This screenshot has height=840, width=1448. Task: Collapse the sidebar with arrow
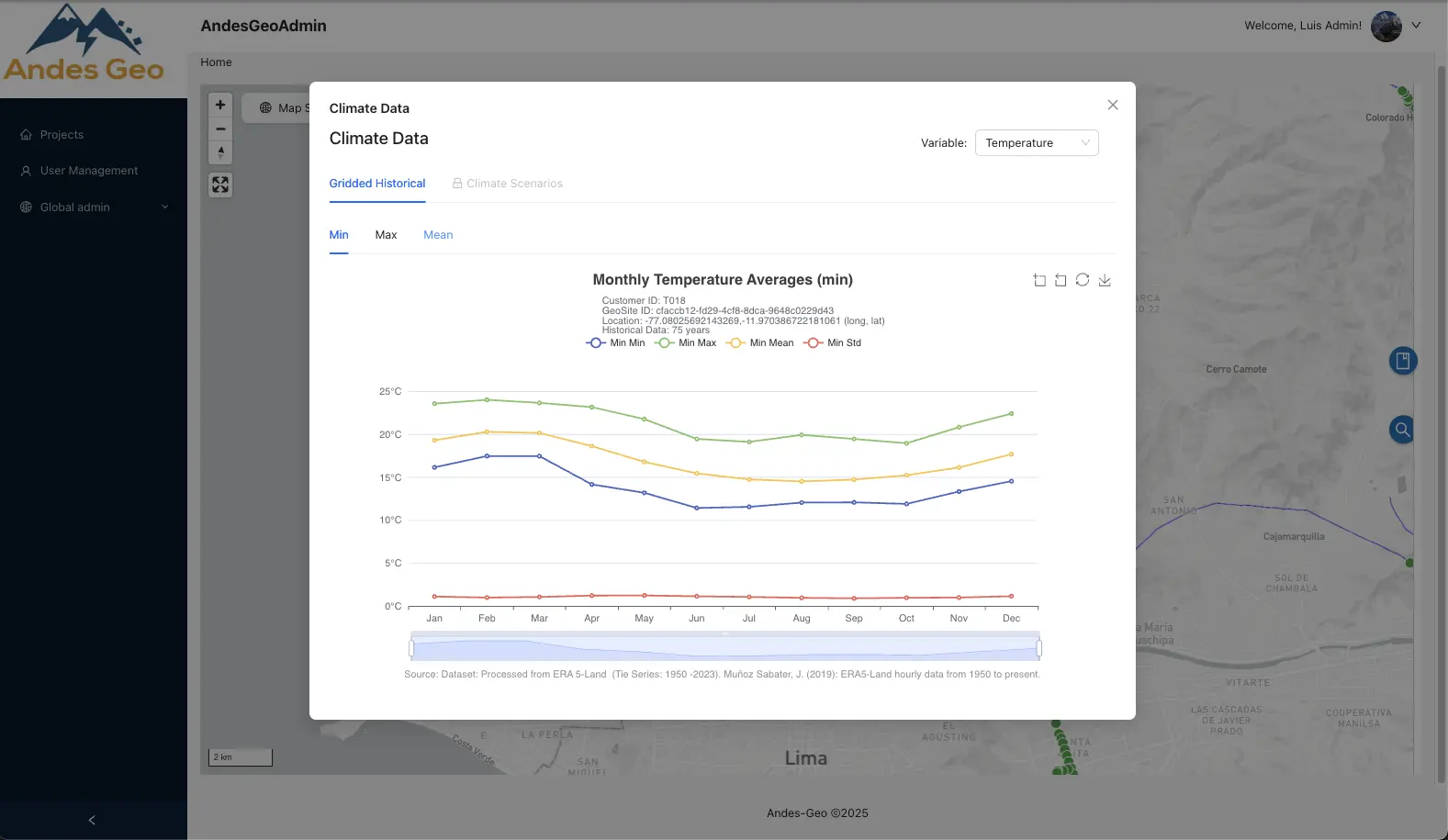(x=92, y=820)
